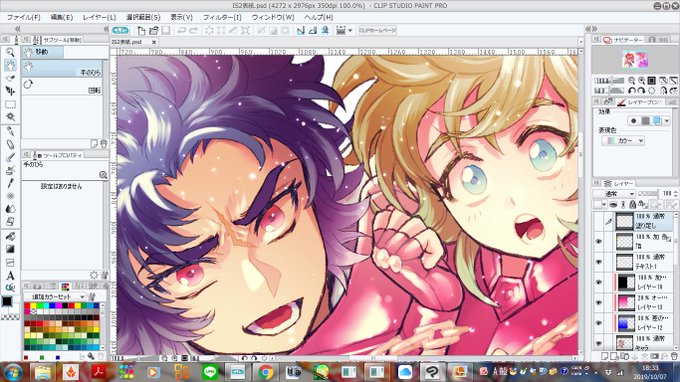Adjust the layer opacity slider
The height and width of the screenshot is (382, 680).
coord(647,193)
